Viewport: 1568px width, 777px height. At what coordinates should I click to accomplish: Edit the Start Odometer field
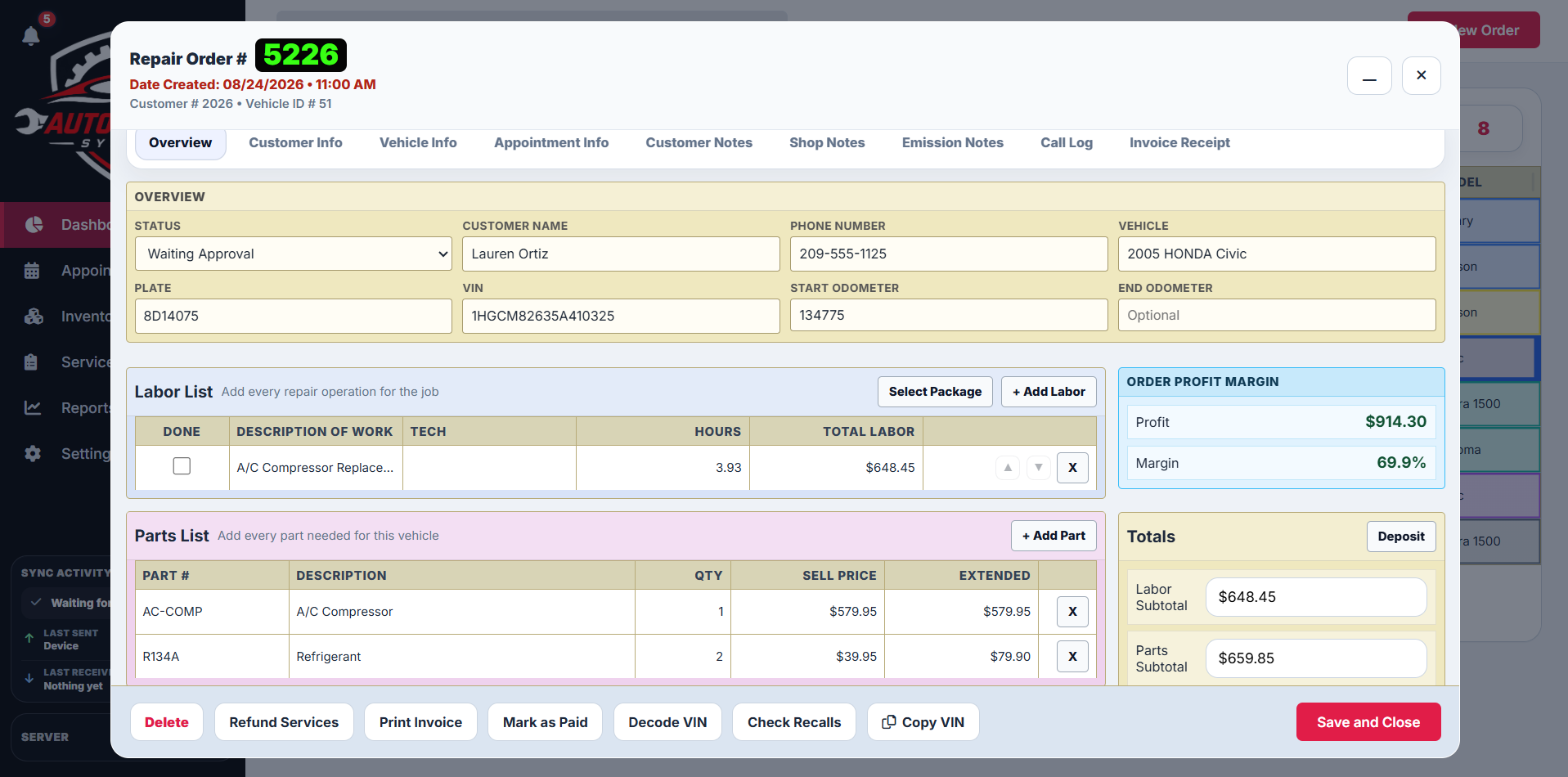[x=949, y=315]
